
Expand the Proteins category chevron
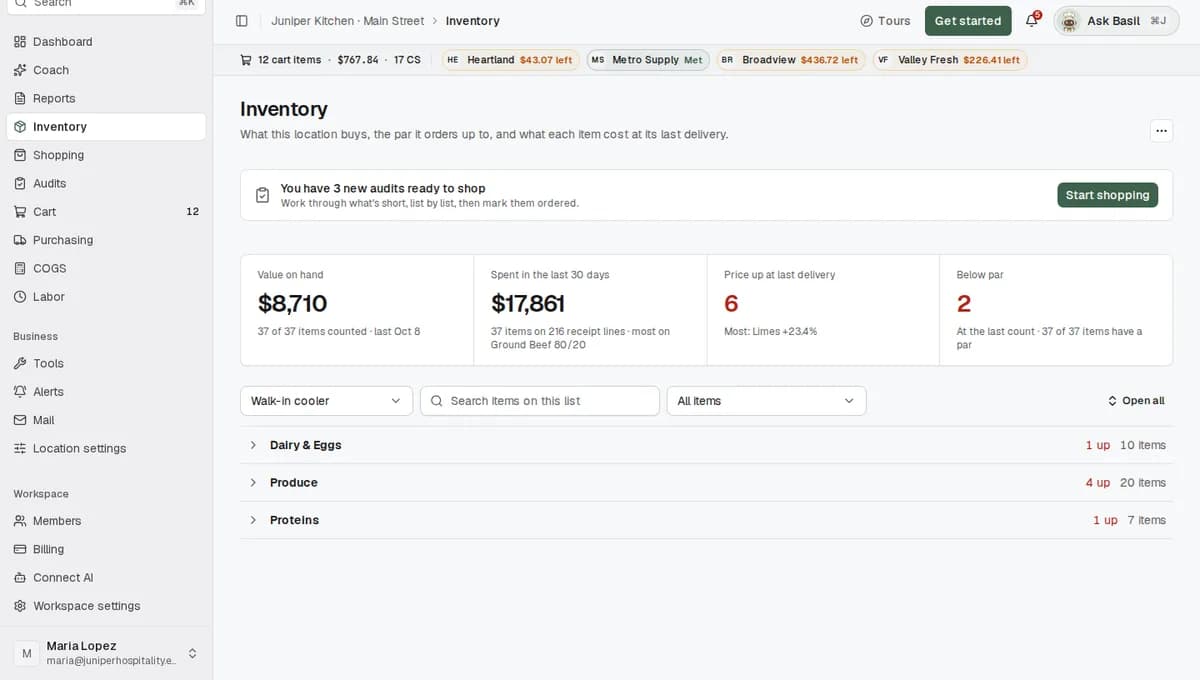[253, 520]
